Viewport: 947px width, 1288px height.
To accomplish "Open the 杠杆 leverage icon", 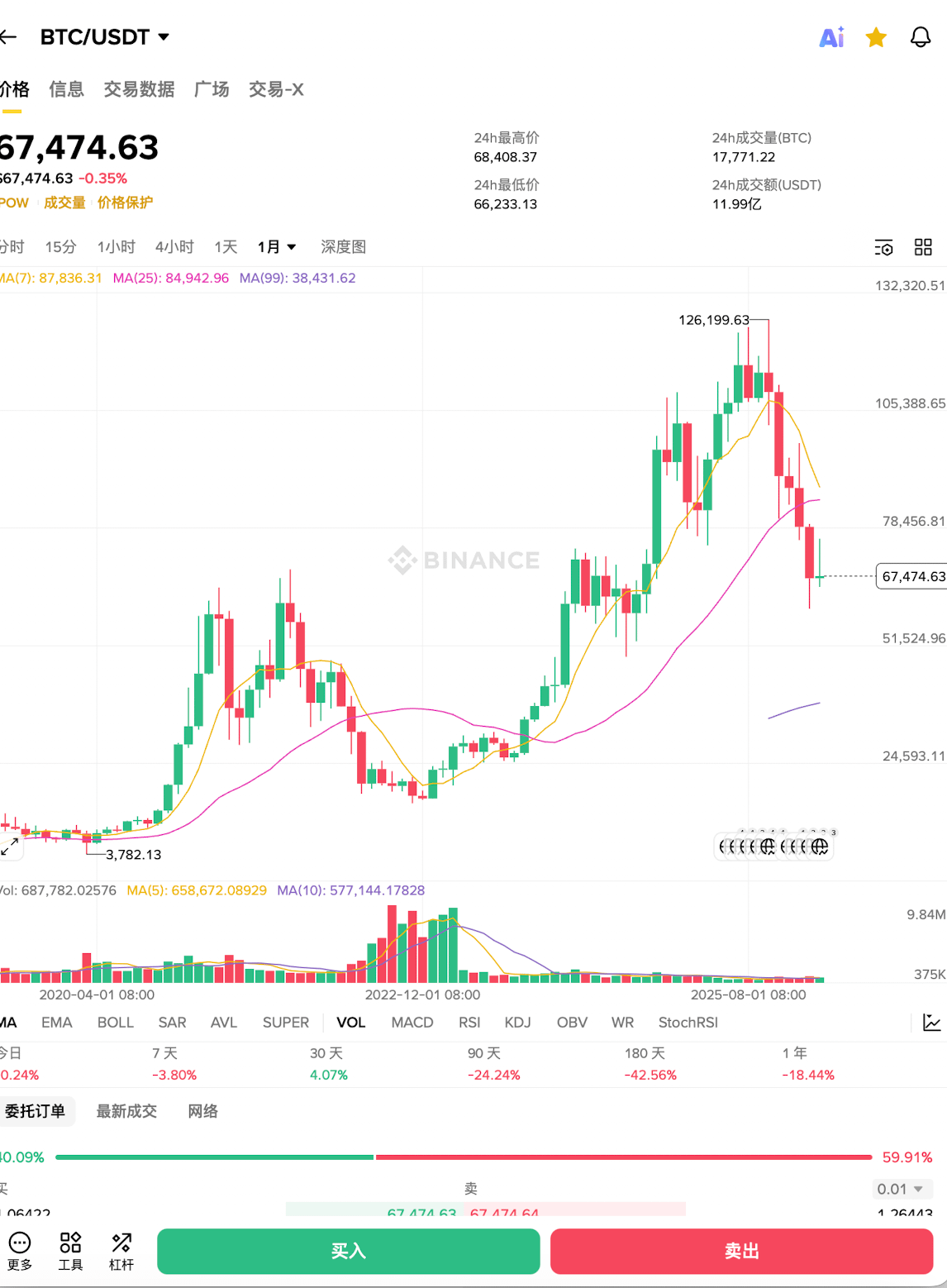I will coord(121,1243).
